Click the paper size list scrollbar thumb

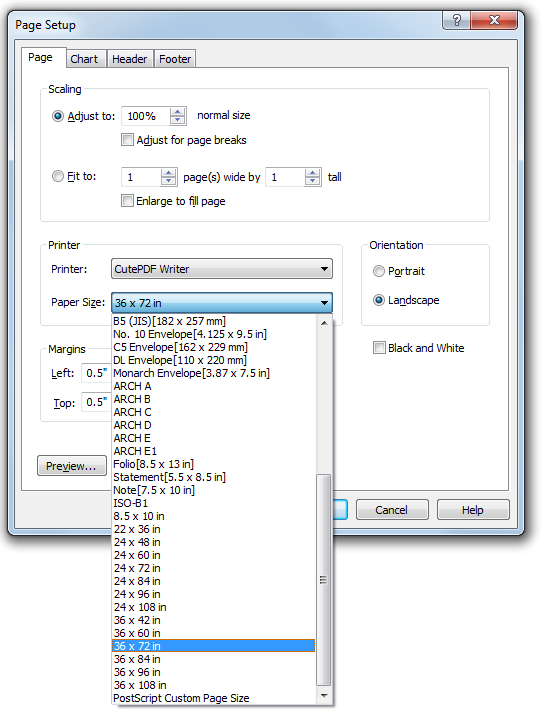click(323, 580)
